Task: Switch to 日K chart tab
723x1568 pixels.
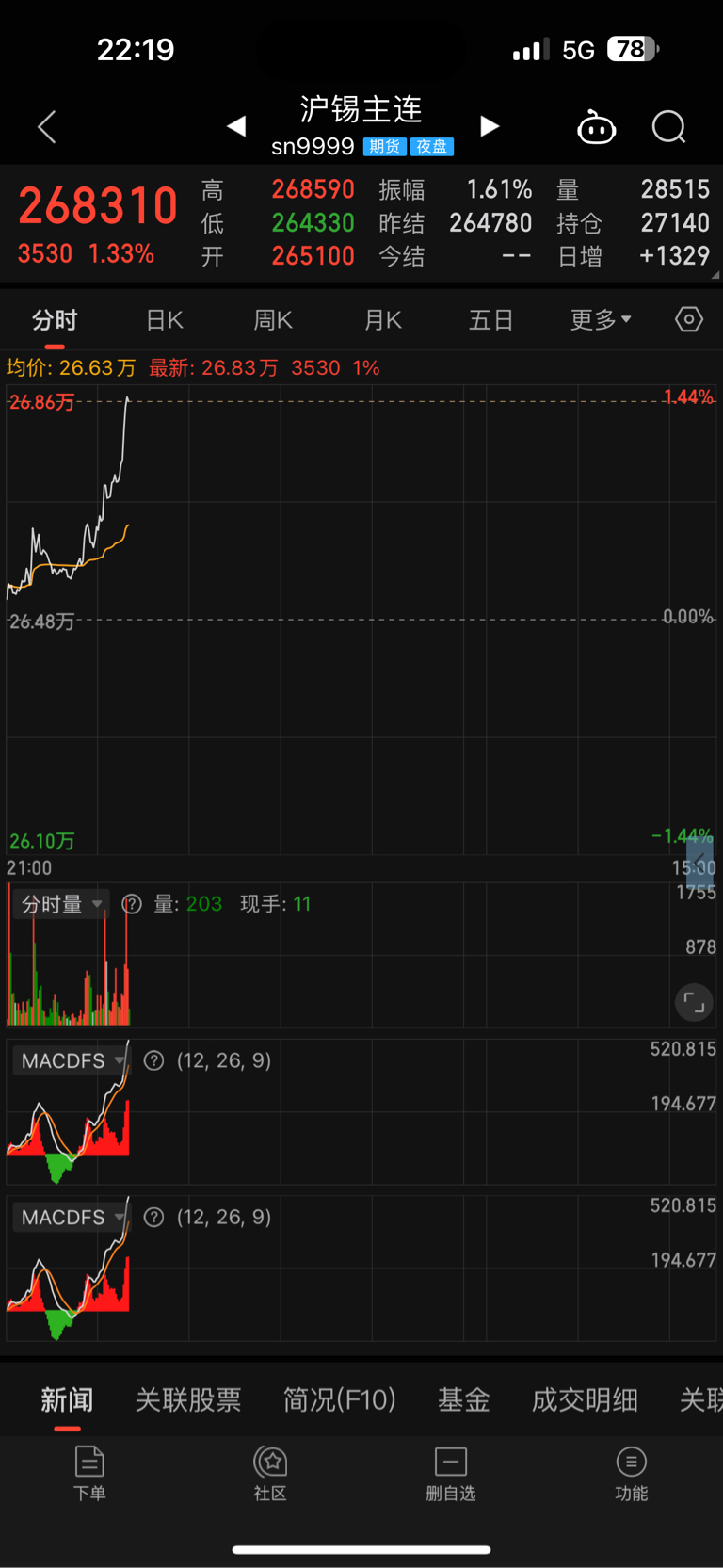Action: click(x=165, y=320)
